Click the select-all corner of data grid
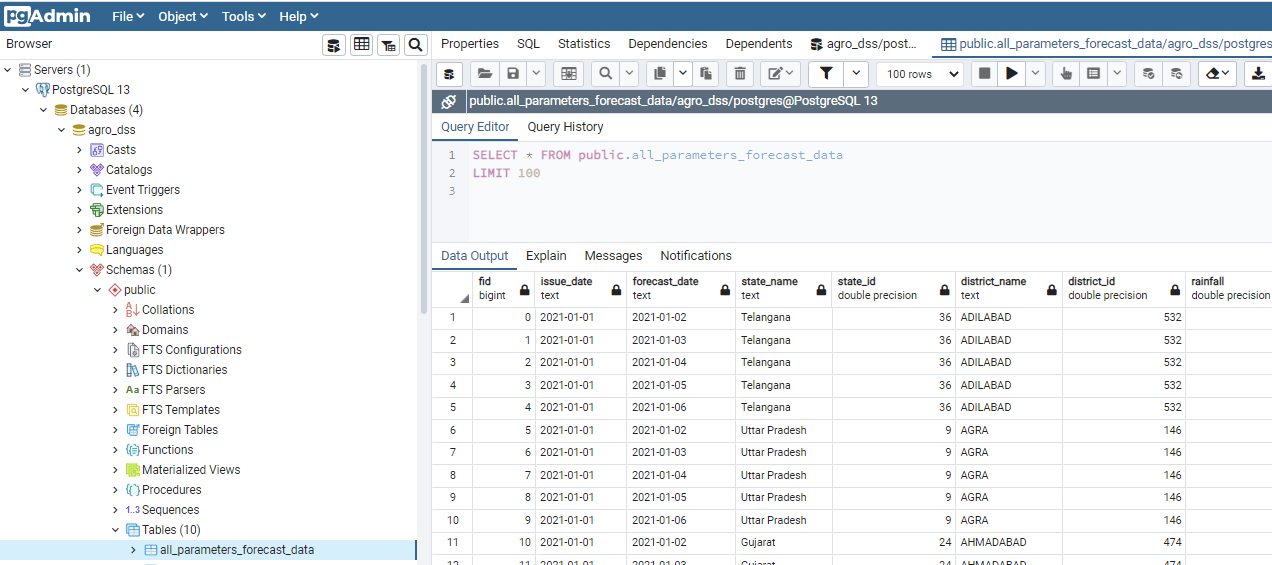The height and width of the screenshot is (565, 1272). [x=452, y=289]
